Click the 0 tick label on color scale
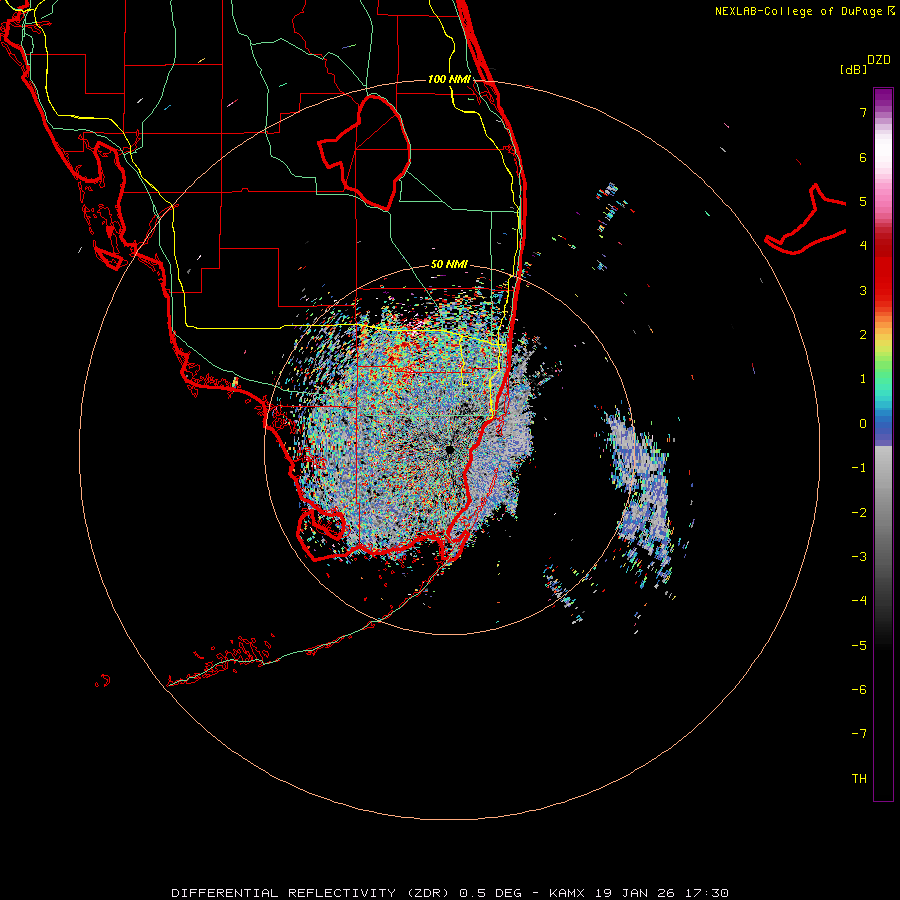This screenshot has width=900, height=900. [863, 424]
